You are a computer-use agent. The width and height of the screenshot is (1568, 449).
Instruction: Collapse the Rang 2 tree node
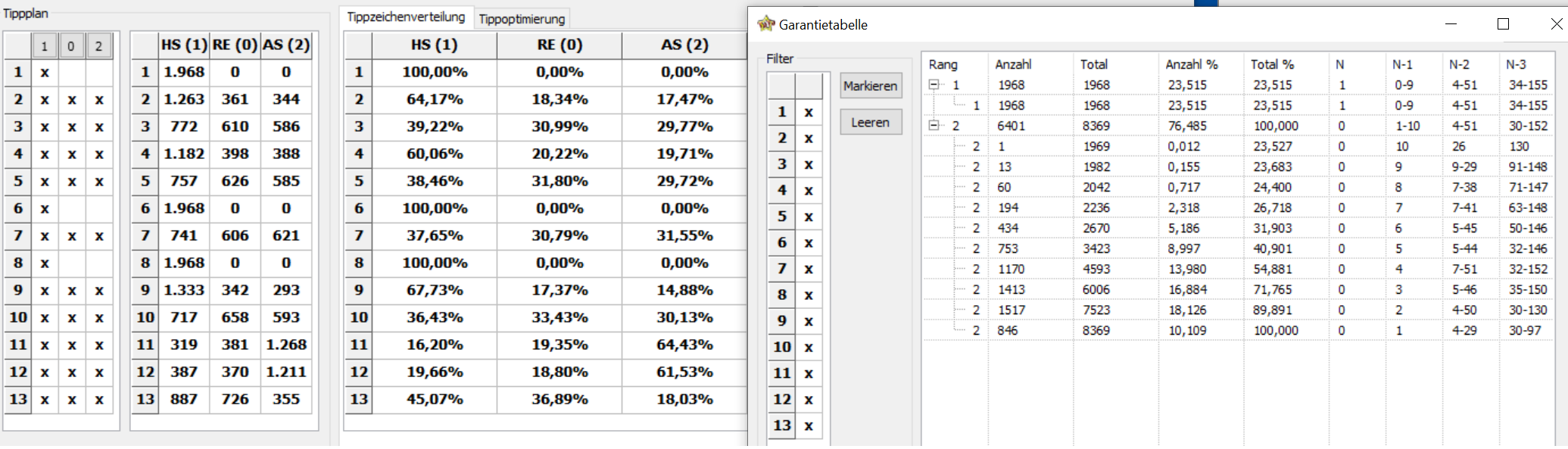pos(934,126)
